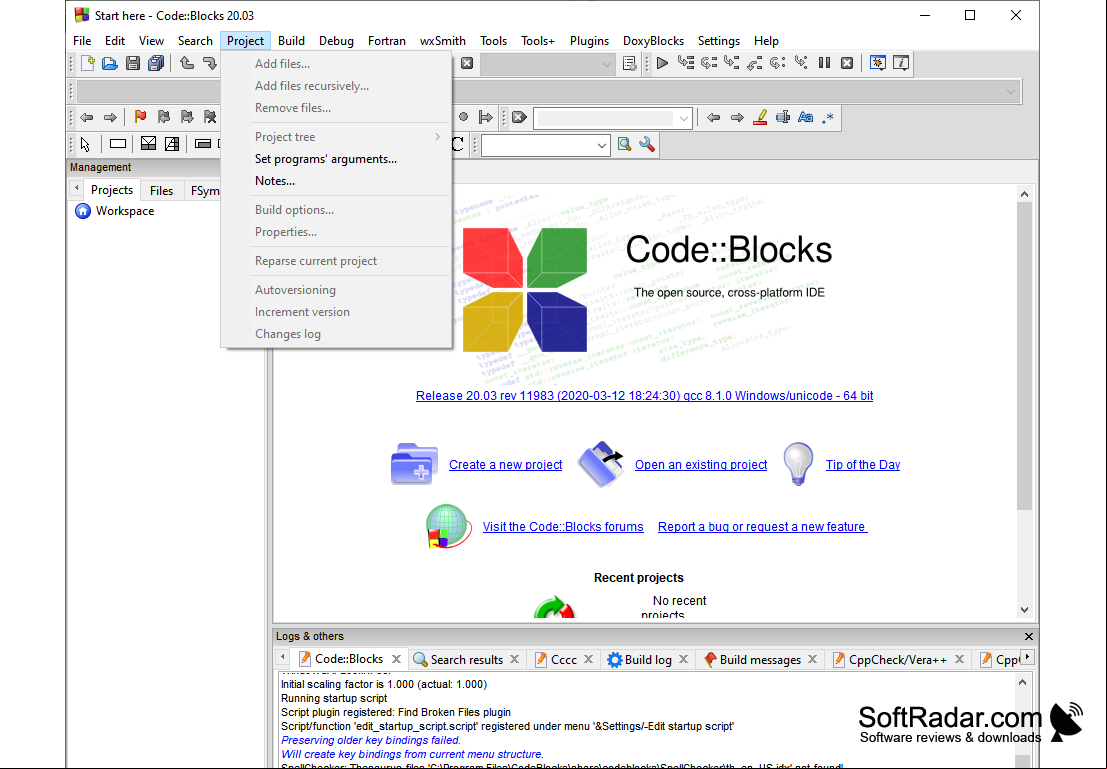
Task: Click Report a bug or request link
Action: [762, 527]
